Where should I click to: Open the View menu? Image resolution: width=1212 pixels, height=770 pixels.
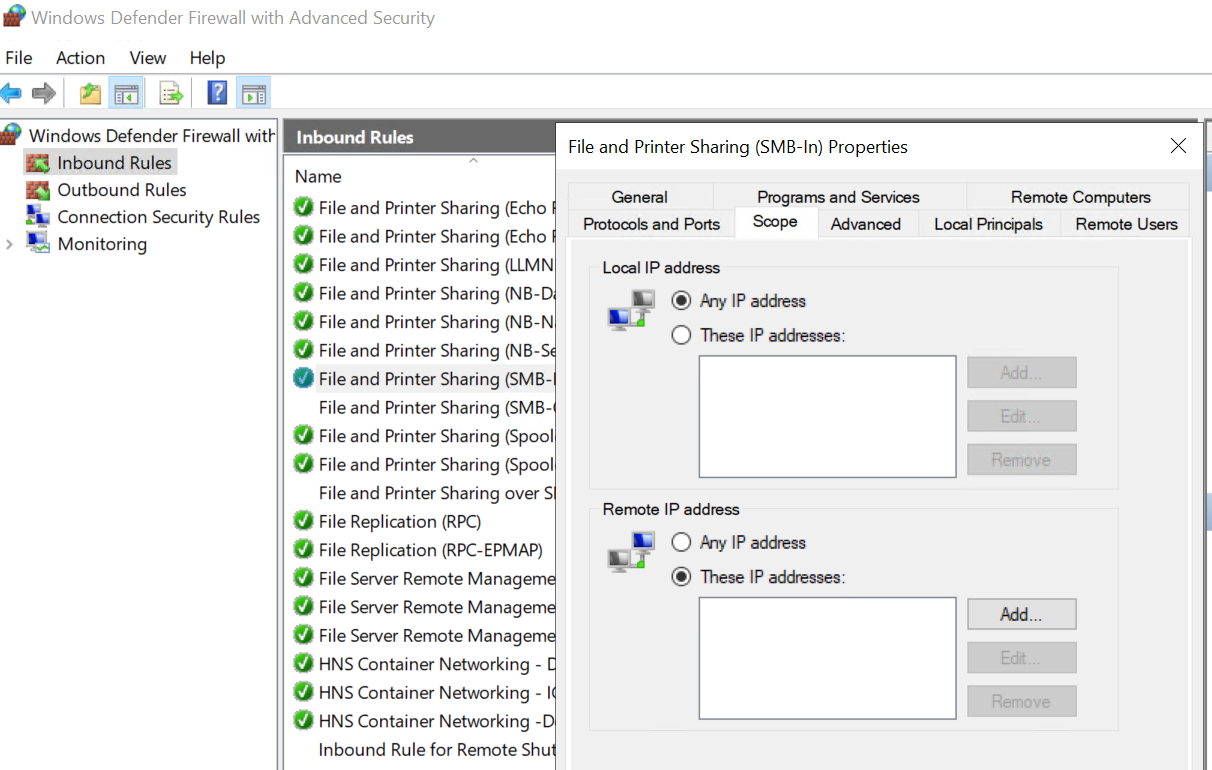pos(148,58)
